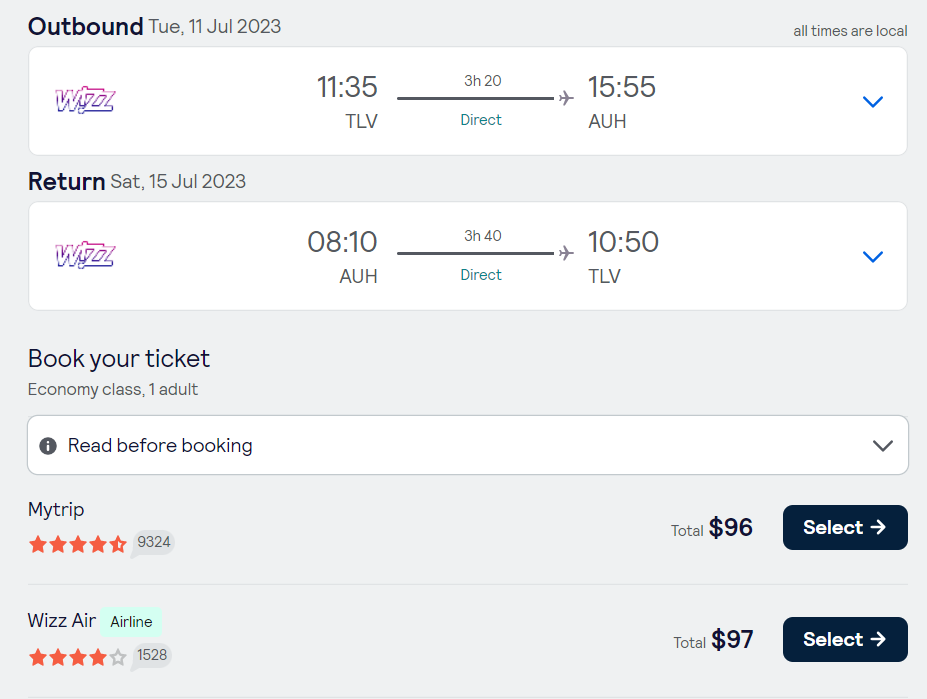Click the outbound flight plane icon
The width and height of the screenshot is (927, 699).
pyautogui.click(x=566, y=98)
